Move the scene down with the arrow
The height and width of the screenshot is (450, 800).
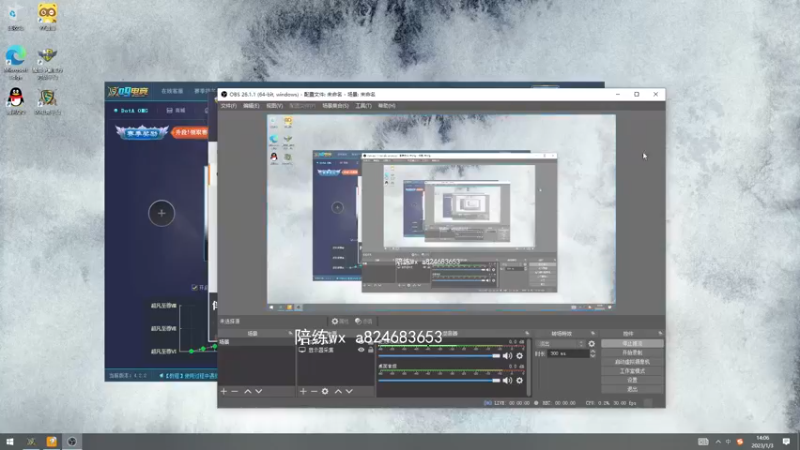259,391
